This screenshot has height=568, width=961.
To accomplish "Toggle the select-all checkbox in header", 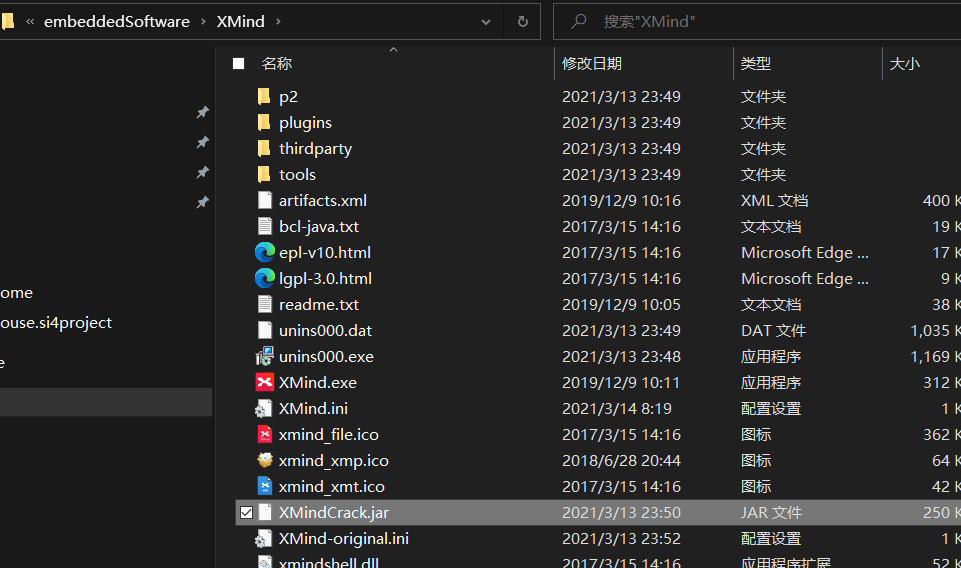I will tap(239, 64).
